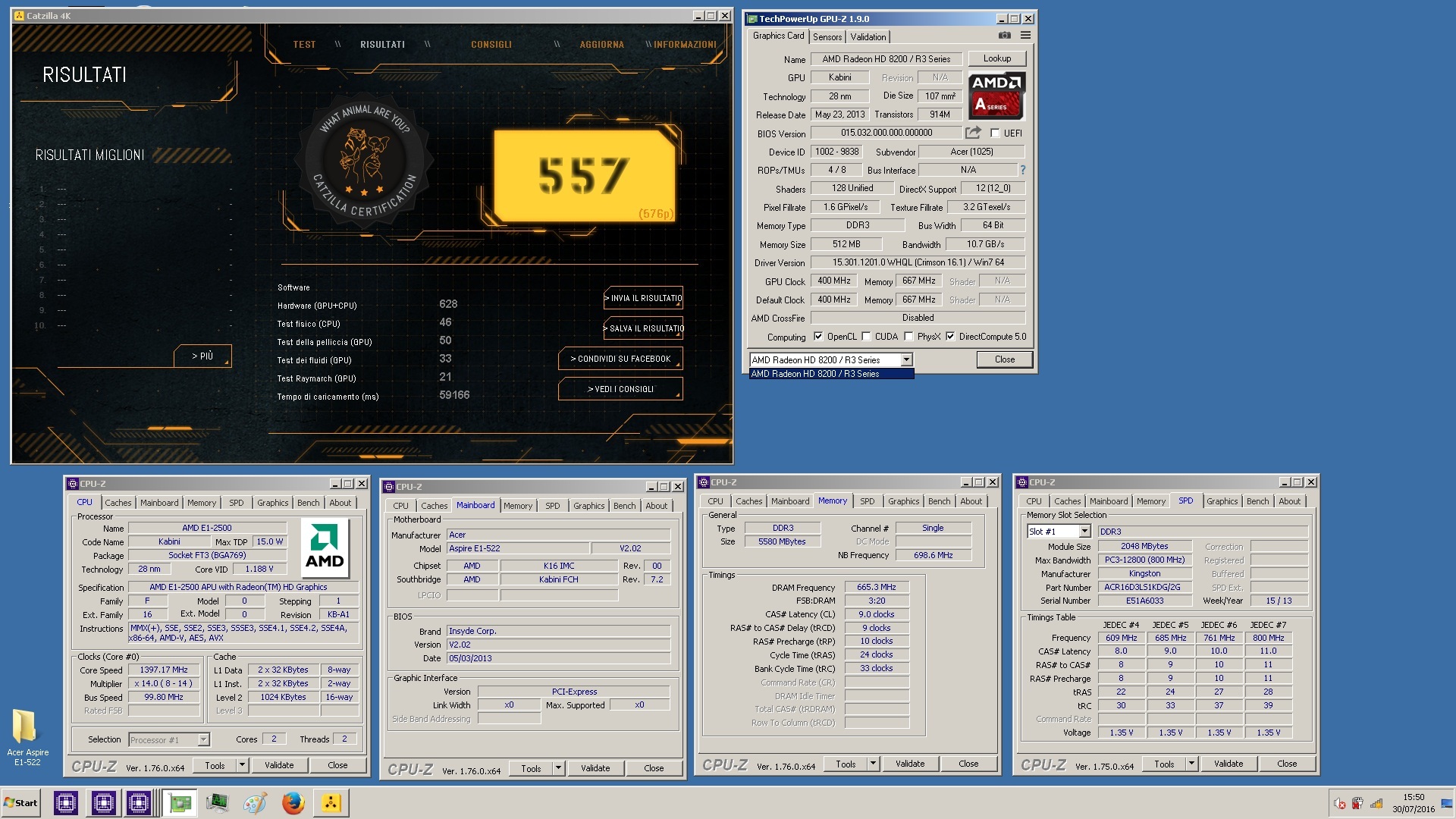Viewport: 1456px width, 819px height.
Task: Open the INFORMAZIONI tab in Catzilla
Action: [x=685, y=45]
